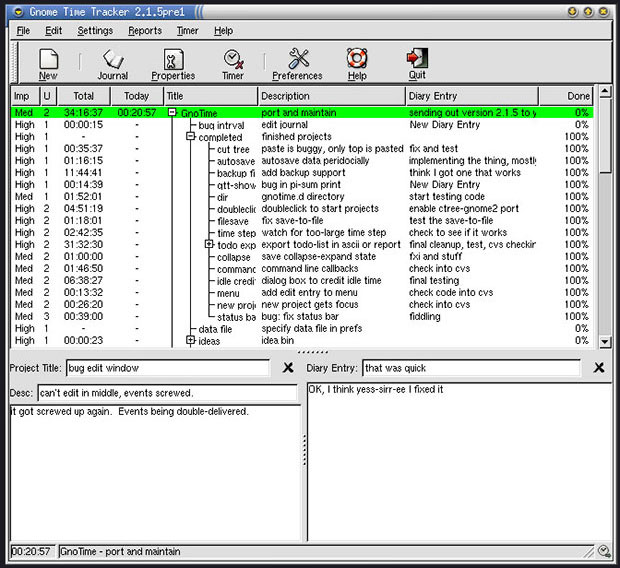Click 'doubleclick to start projects' description

pyautogui.click(x=320, y=208)
